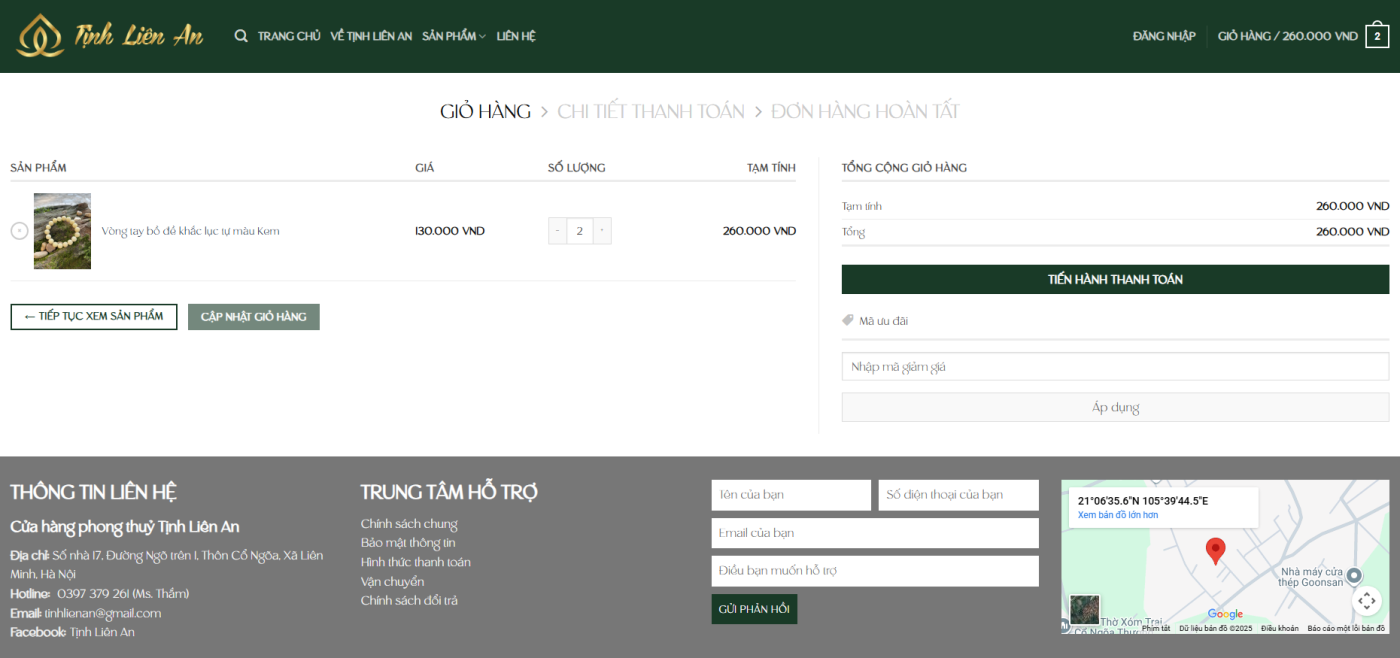This screenshot has height=658, width=1400.
Task: Focus the Nhập mã giảm giá field
Action: click(x=1115, y=367)
